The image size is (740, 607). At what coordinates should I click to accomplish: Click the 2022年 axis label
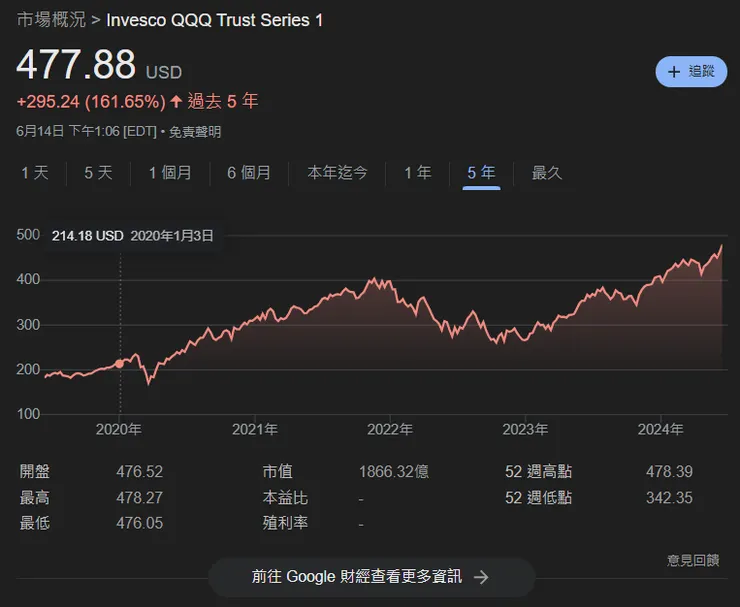coord(390,429)
